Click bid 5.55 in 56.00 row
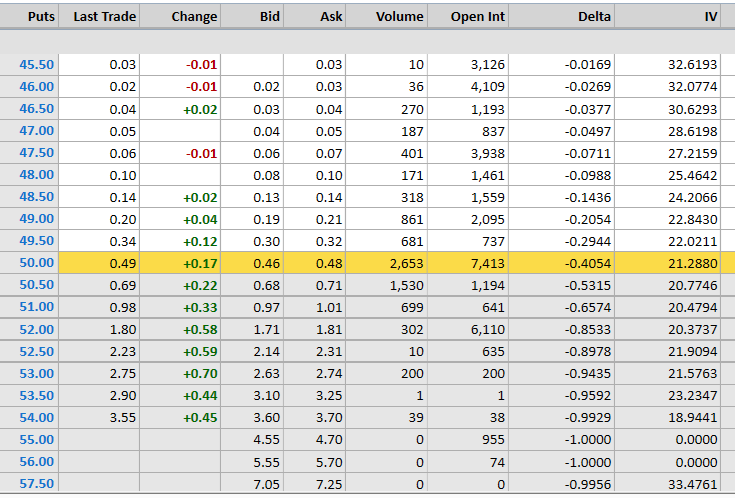The image size is (735, 498). [x=266, y=462]
